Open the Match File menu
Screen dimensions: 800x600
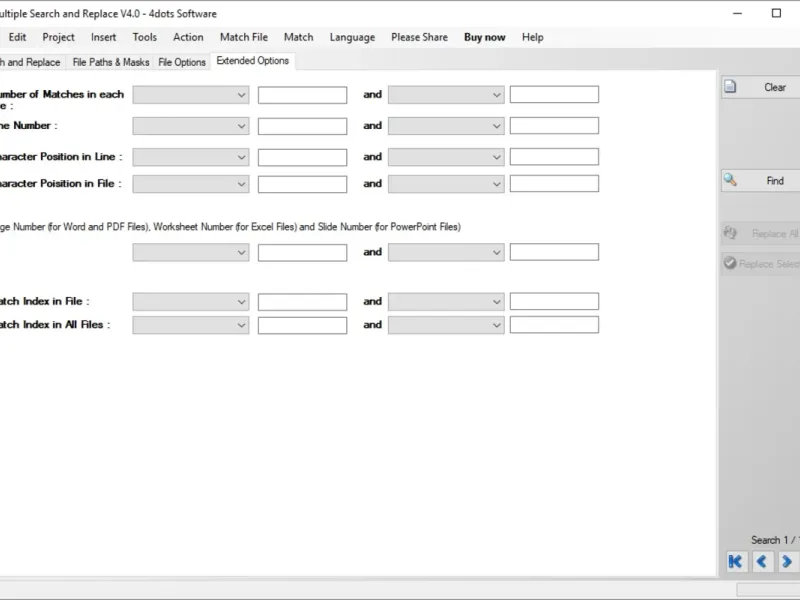tap(243, 37)
